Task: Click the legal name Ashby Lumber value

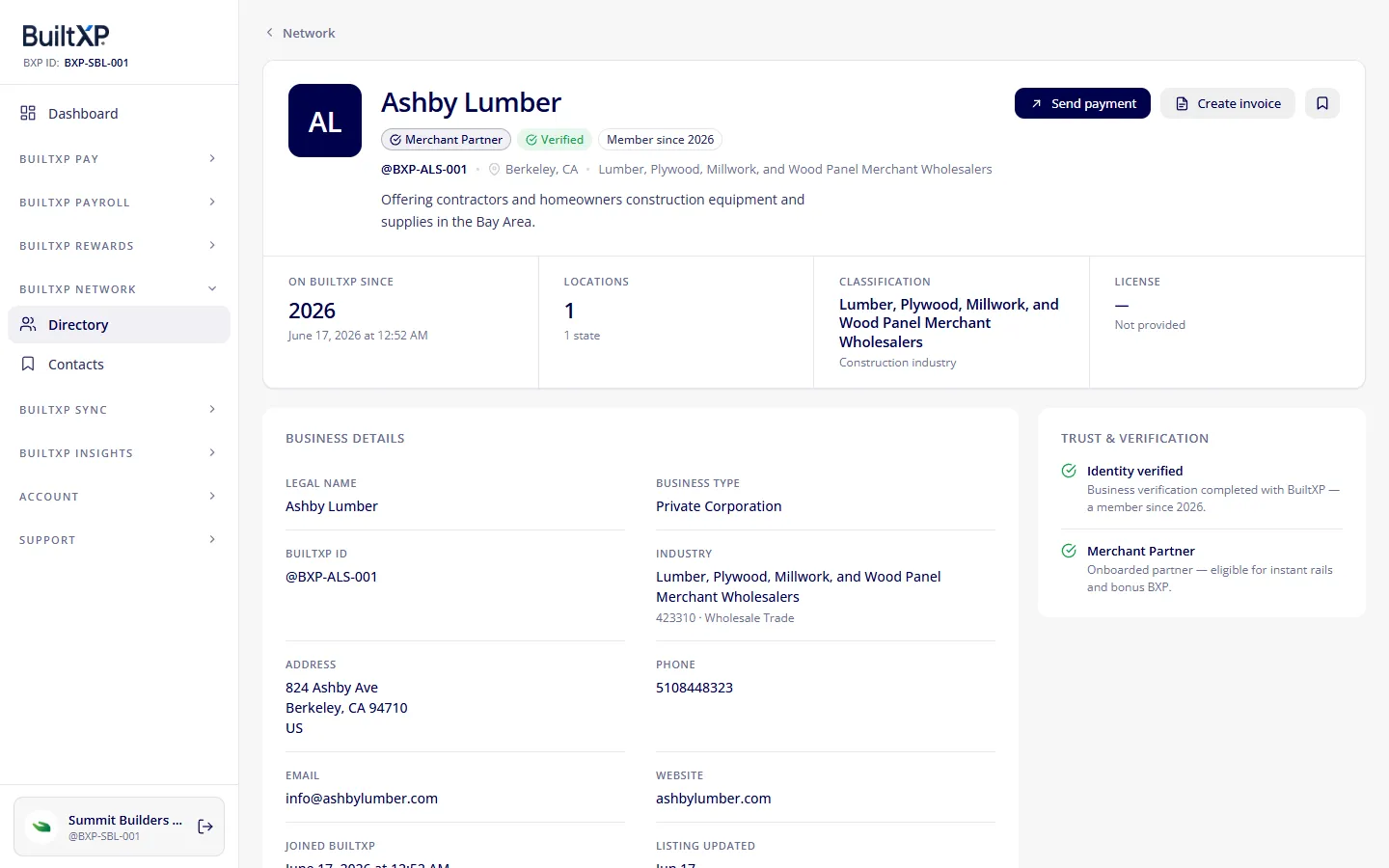Action: click(332, 506)
